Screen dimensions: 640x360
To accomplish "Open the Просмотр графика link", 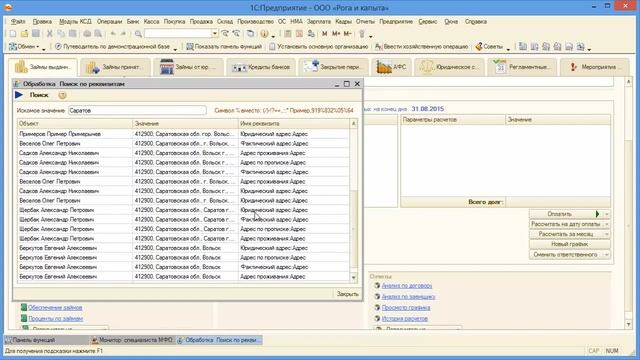I will point(406,308).
